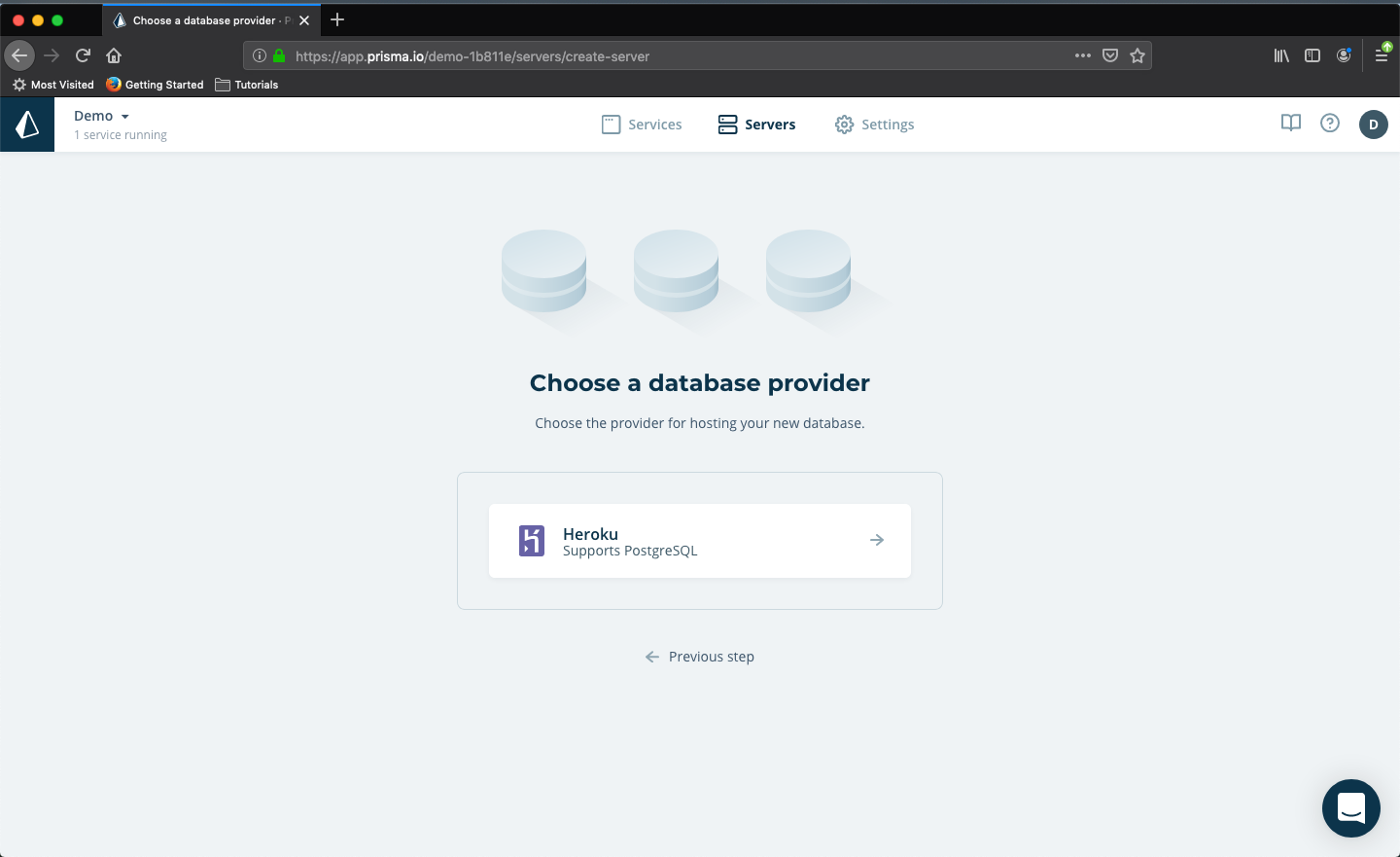Viewport: 1400px width, 857px height.
Task: Open the Settings tab
Action: tap(874, 125)
